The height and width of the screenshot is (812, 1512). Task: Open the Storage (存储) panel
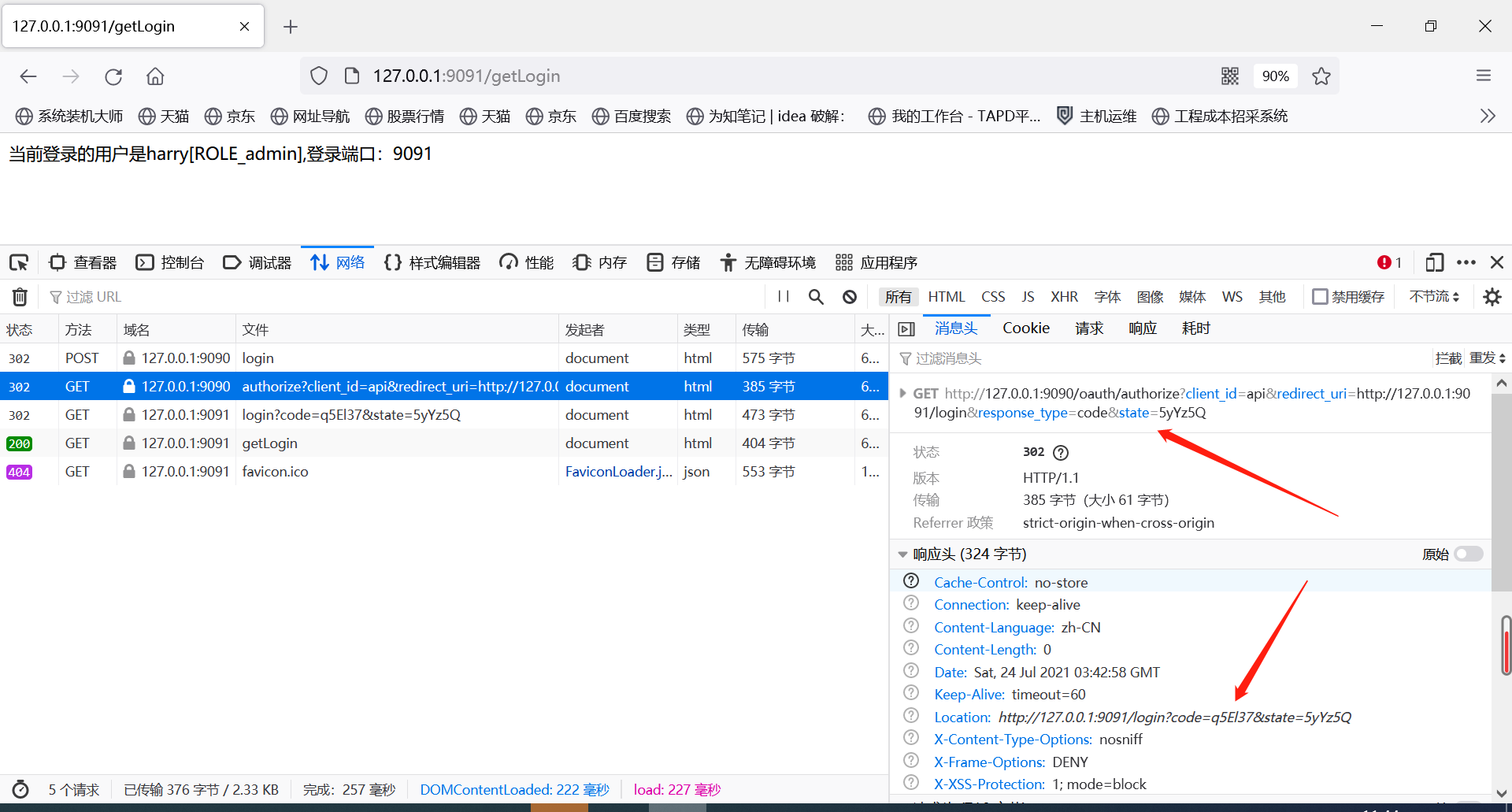pyautogui.click(x=673, y=262)
